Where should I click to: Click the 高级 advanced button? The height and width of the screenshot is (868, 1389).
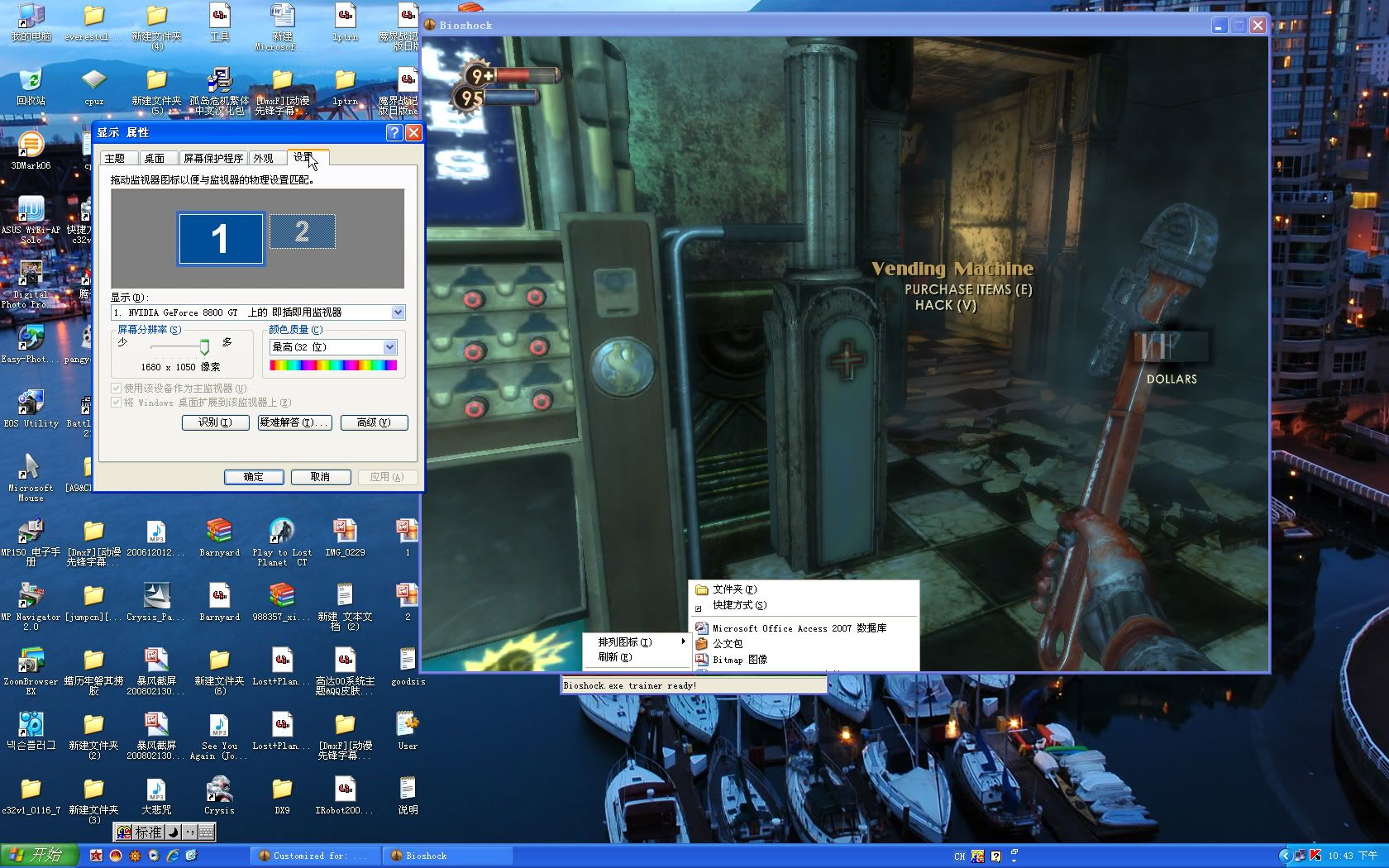(x=374, y=422)
